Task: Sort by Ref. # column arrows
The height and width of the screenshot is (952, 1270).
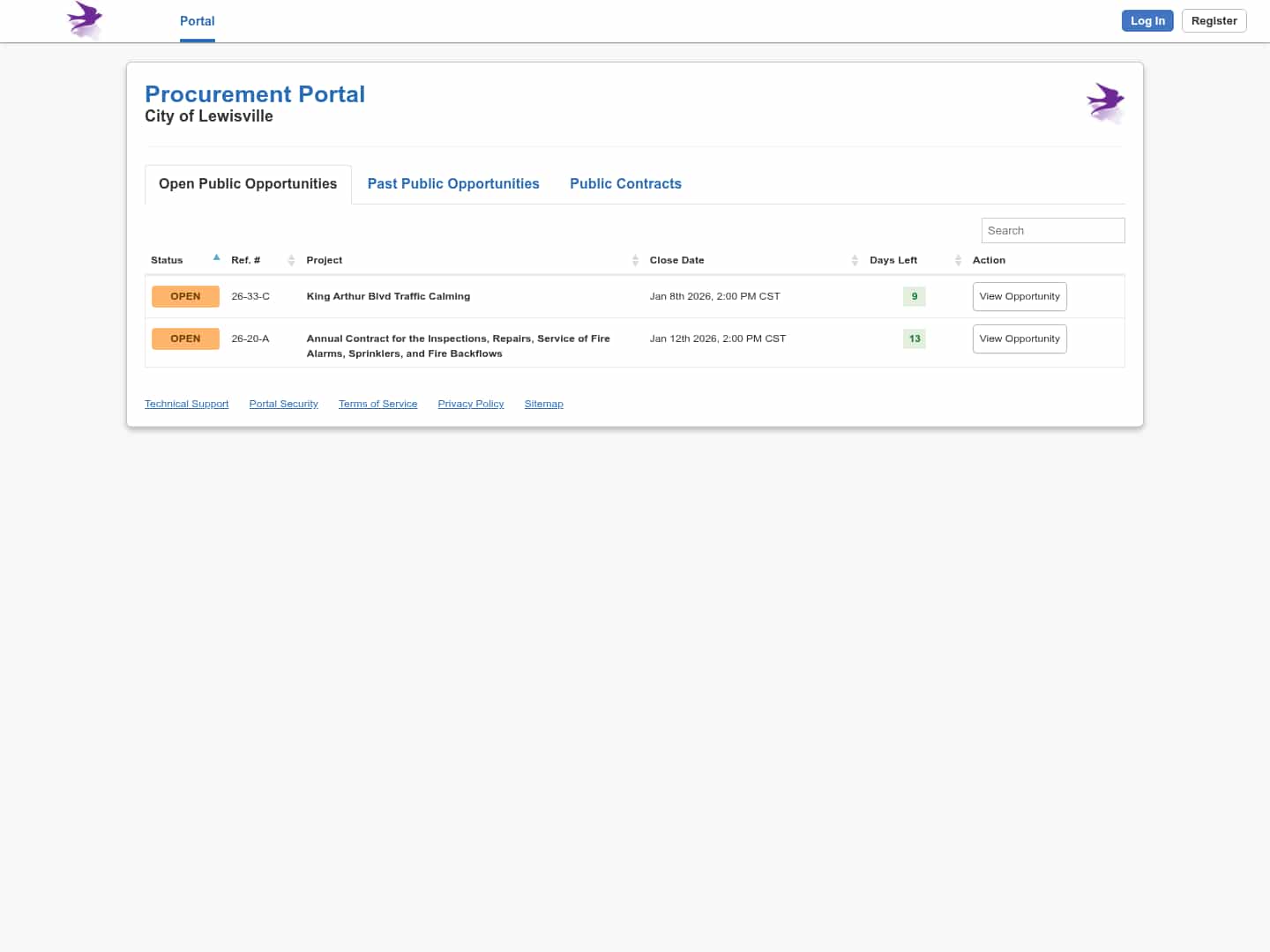Action: point(291,260)
